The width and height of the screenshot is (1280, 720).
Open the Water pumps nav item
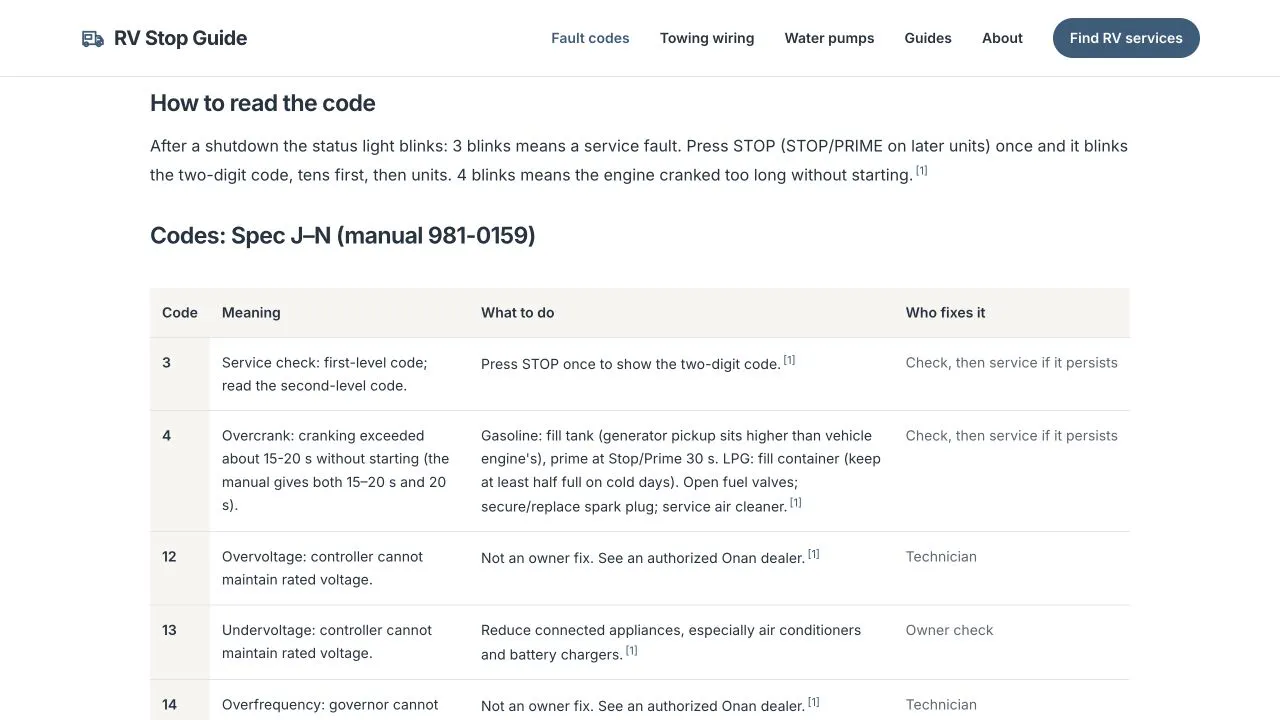click(829, 38)
